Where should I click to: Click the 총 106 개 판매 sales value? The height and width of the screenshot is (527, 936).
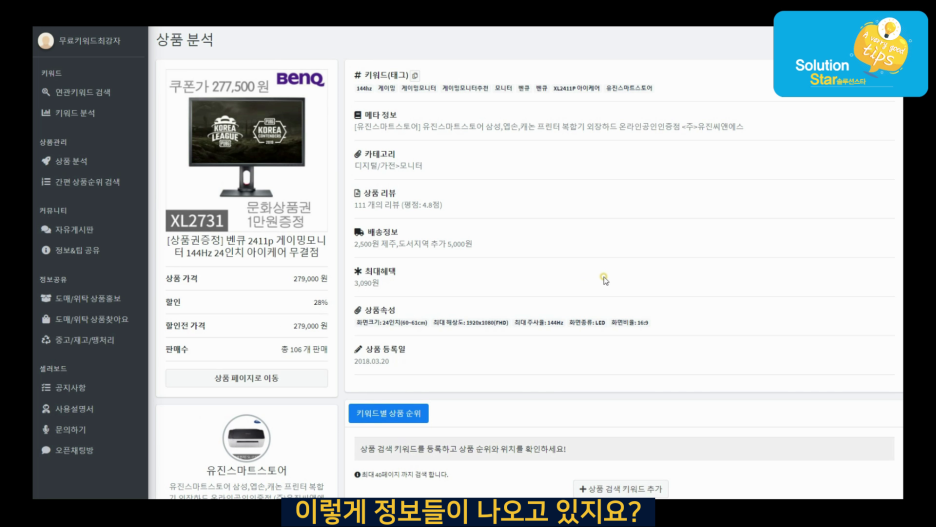point(304,349)
